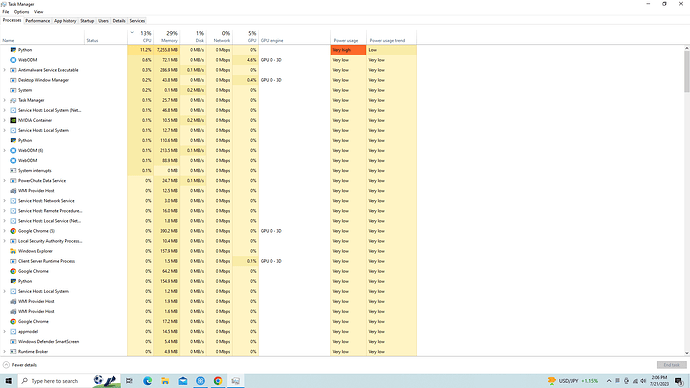Click the USD/JPY taskbar widget
This screenshot has height=388, width=690.
573,381
